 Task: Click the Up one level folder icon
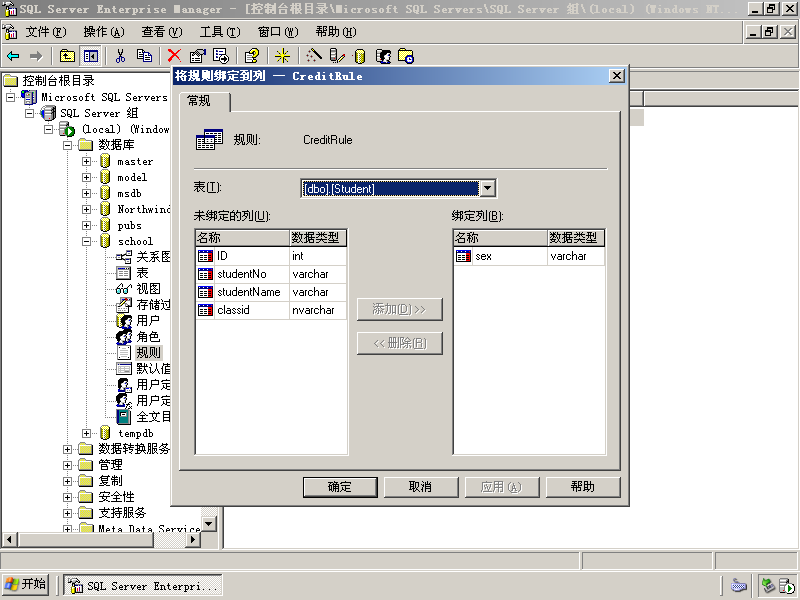(67, 56)
